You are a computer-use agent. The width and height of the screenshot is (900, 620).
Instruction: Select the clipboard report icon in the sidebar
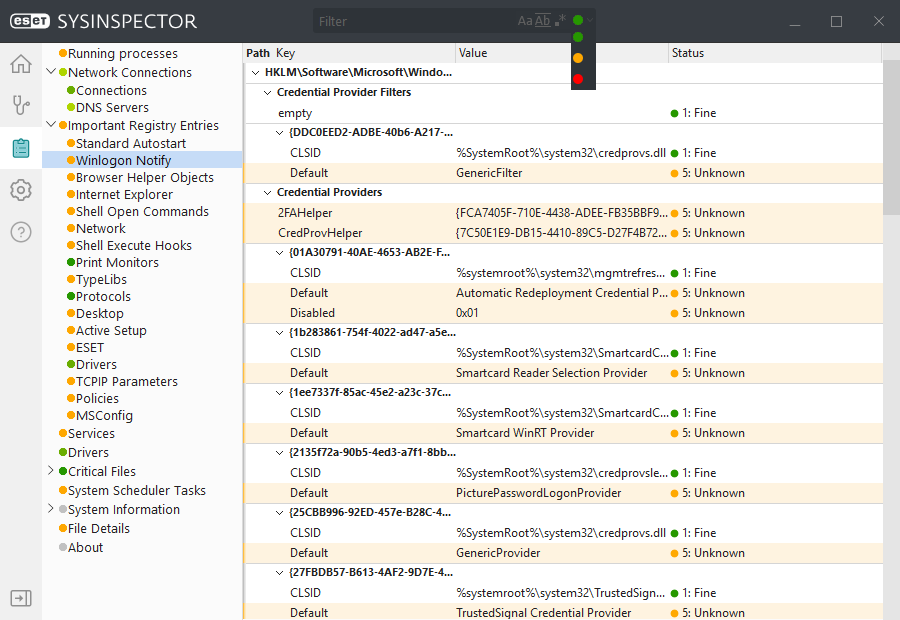(21, 148)
